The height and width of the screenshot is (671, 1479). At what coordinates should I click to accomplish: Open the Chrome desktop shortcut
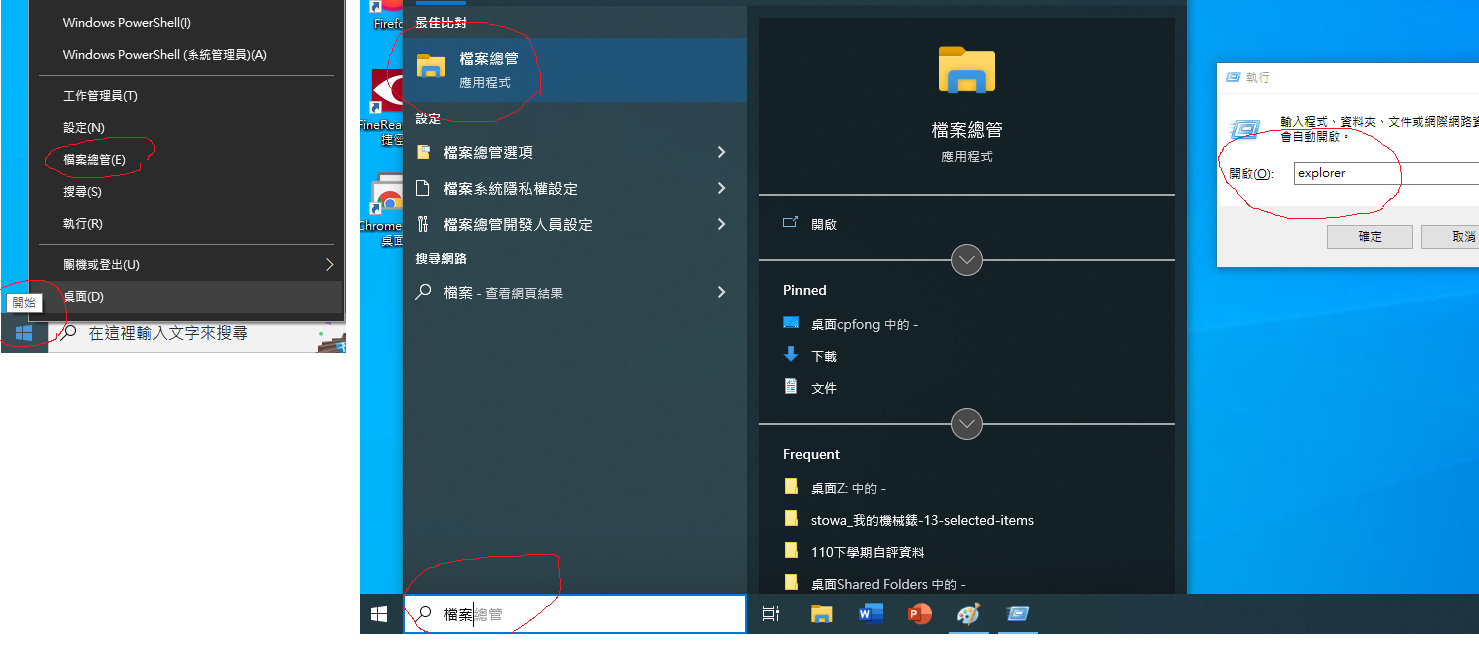(385, 200)
